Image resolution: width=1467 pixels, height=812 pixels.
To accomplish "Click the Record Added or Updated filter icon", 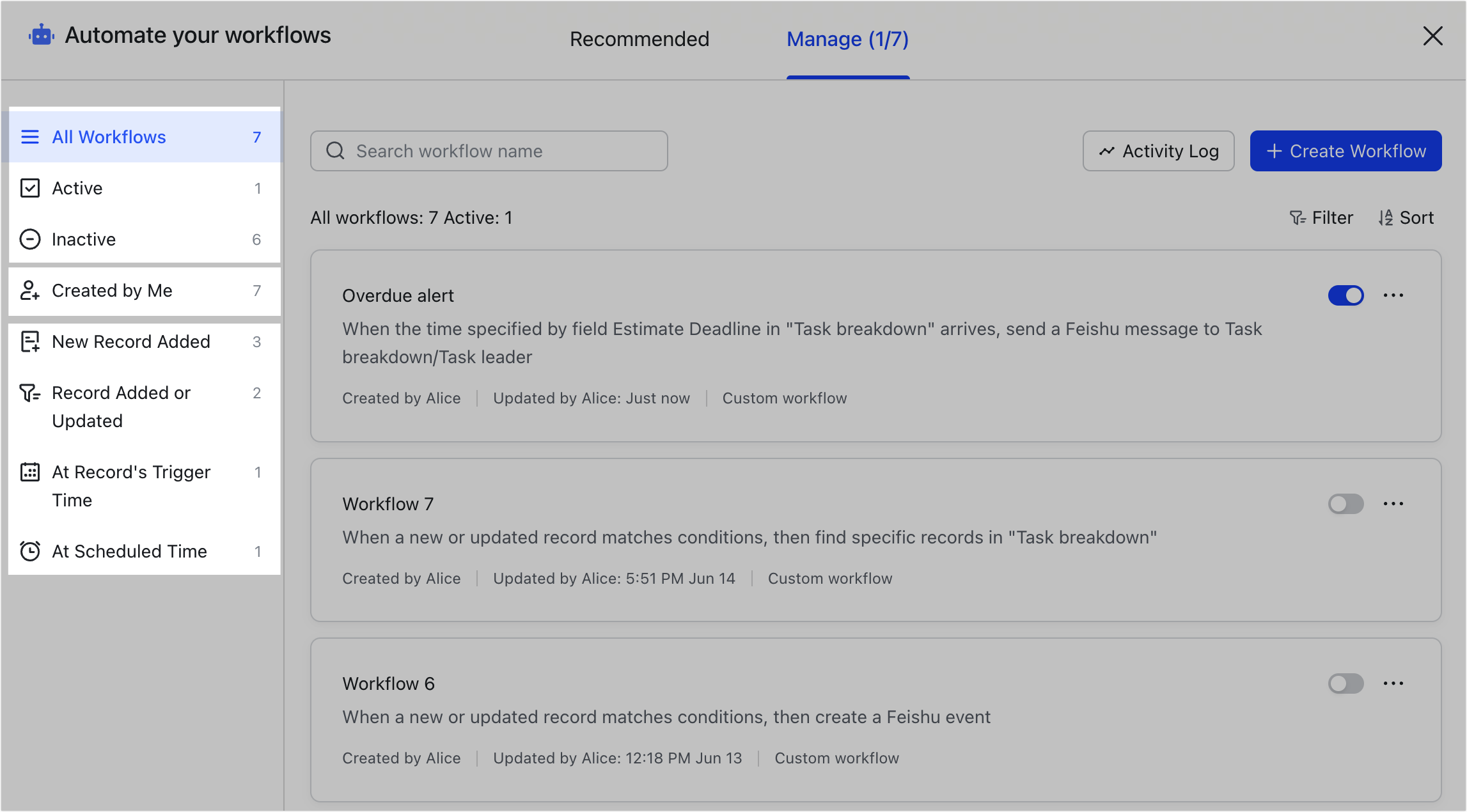I will 30,393.
